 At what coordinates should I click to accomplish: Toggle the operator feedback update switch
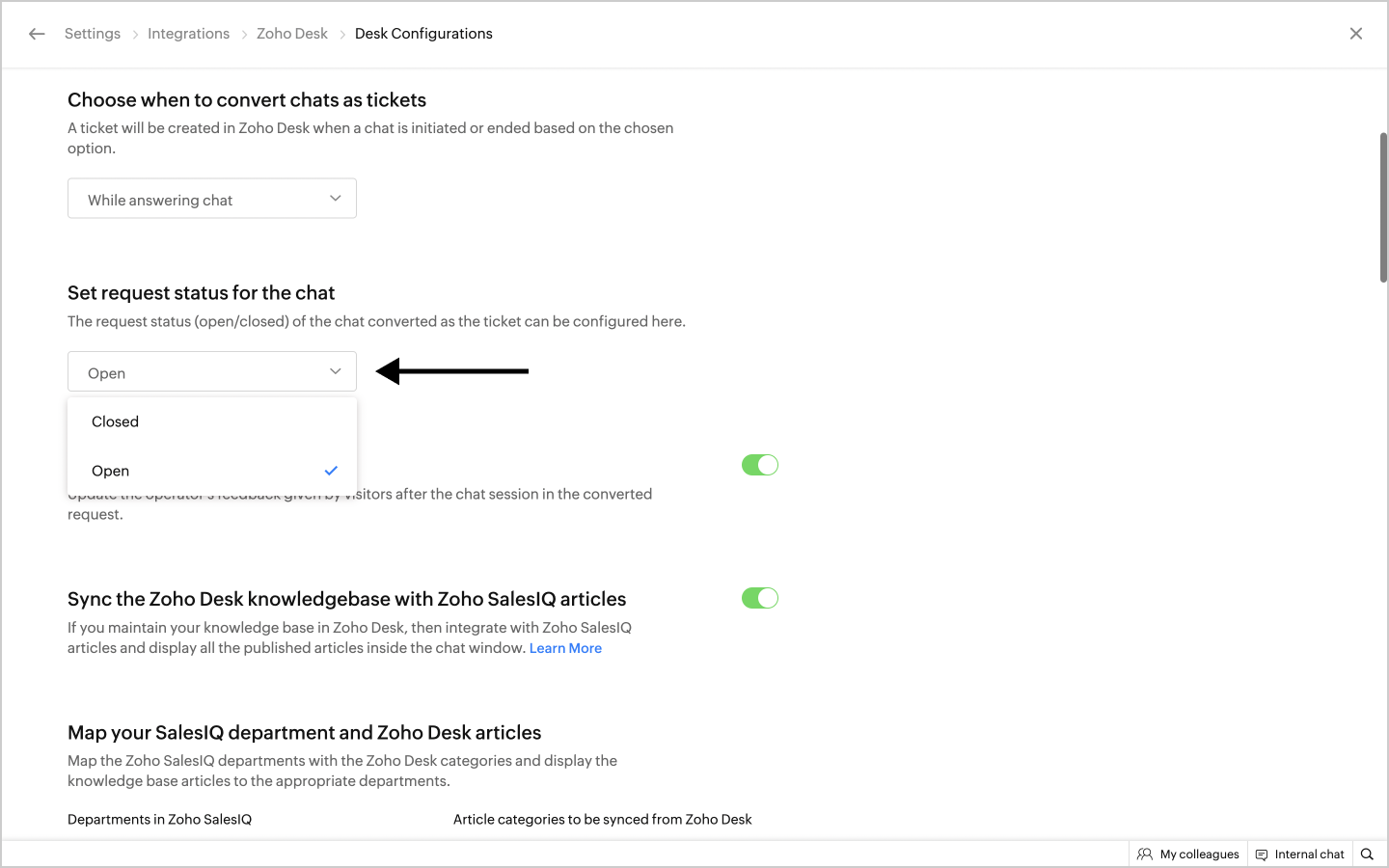click(759, 465)
